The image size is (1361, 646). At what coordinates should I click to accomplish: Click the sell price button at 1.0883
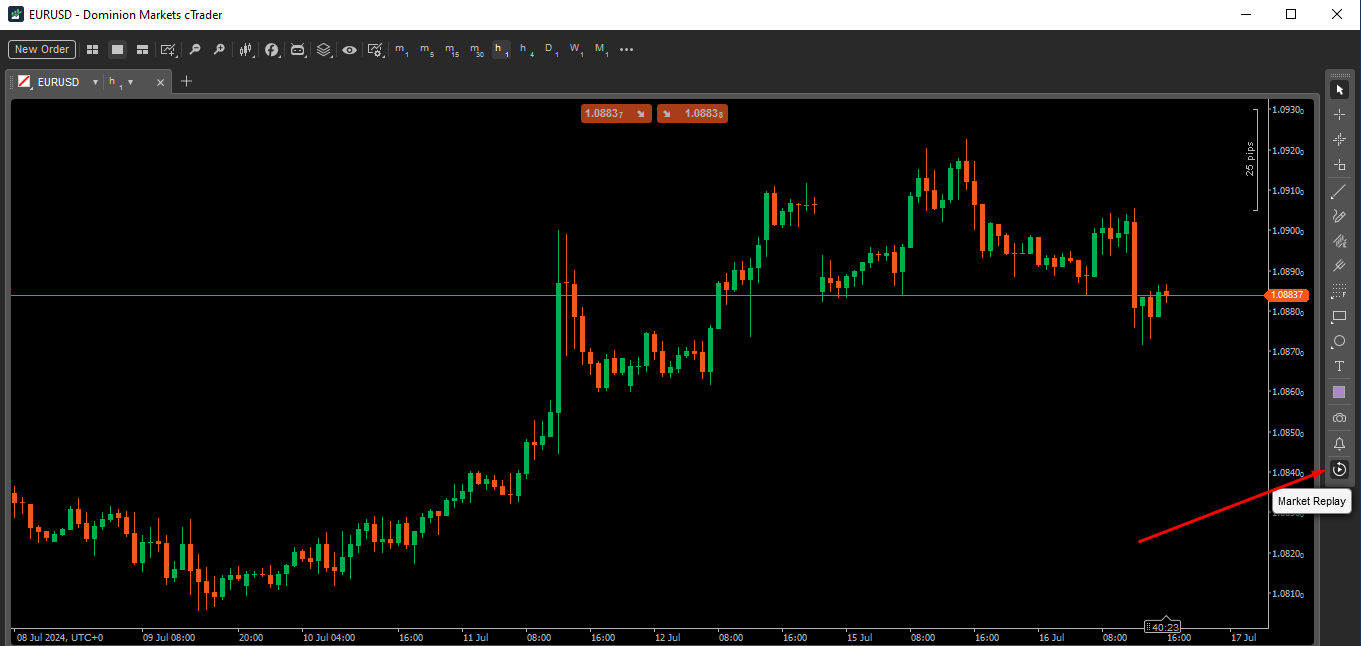[x=615, y=113]
